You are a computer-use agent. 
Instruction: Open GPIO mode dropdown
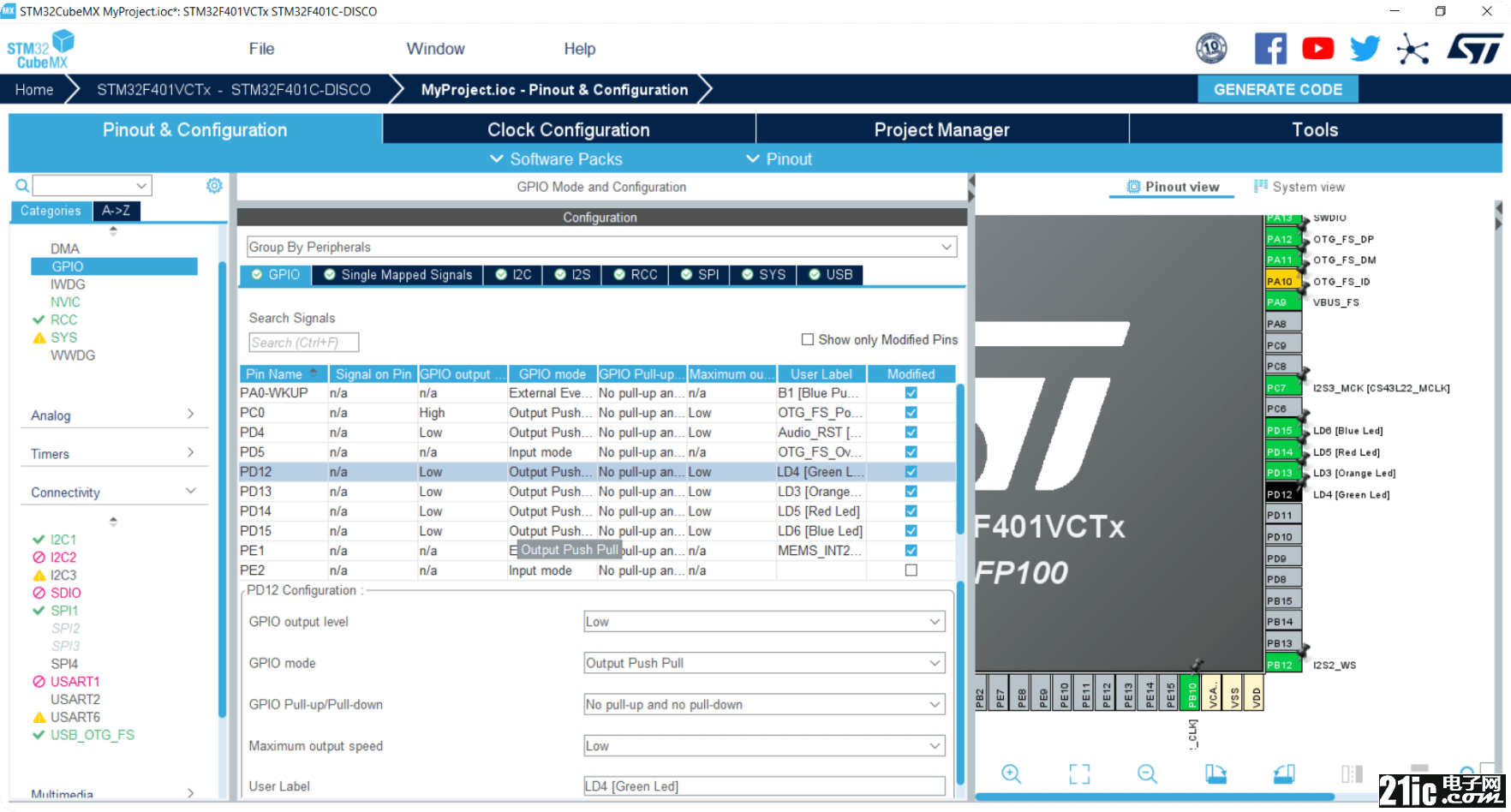click(x=764, y=663)
